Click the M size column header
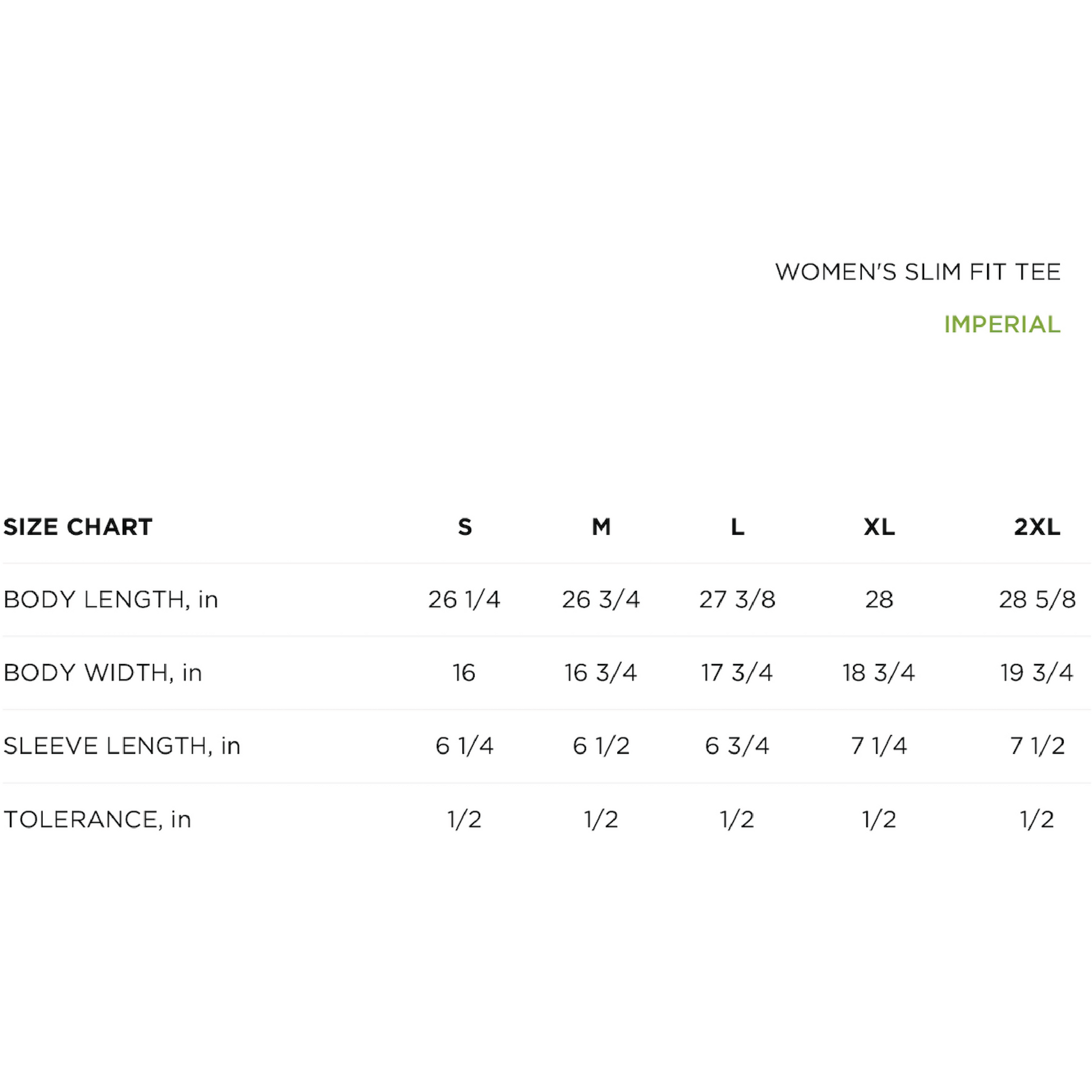The image size is (1092, 1092). [x=601, y=527]
